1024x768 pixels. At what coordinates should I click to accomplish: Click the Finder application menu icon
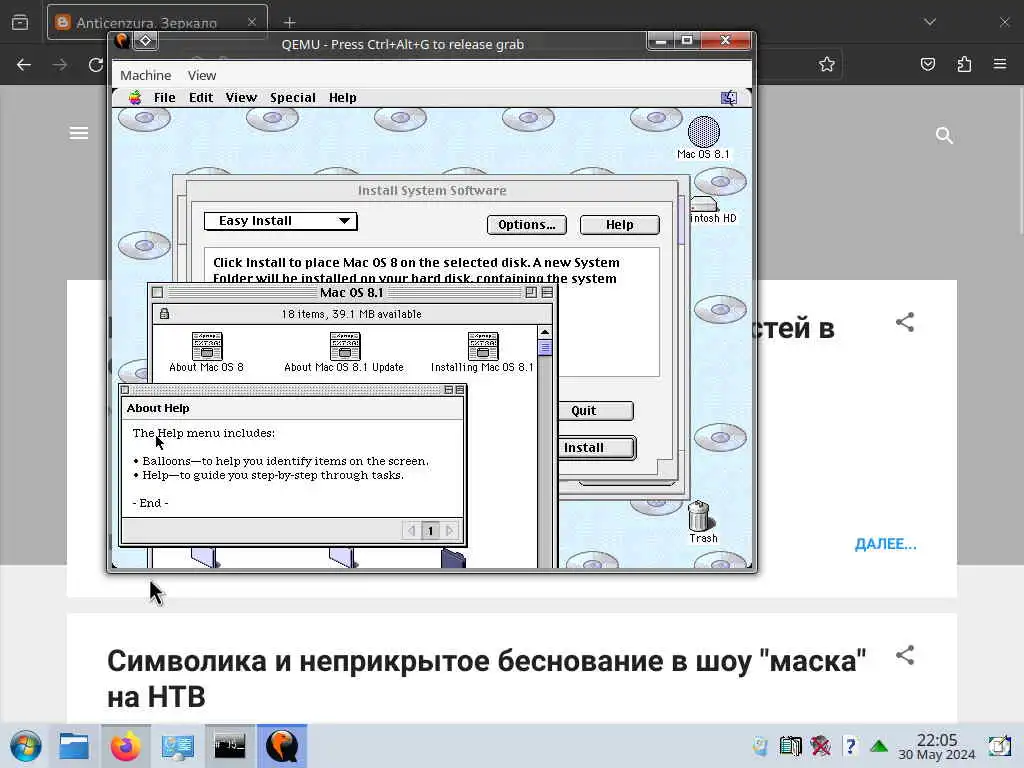tap(729, 98)
